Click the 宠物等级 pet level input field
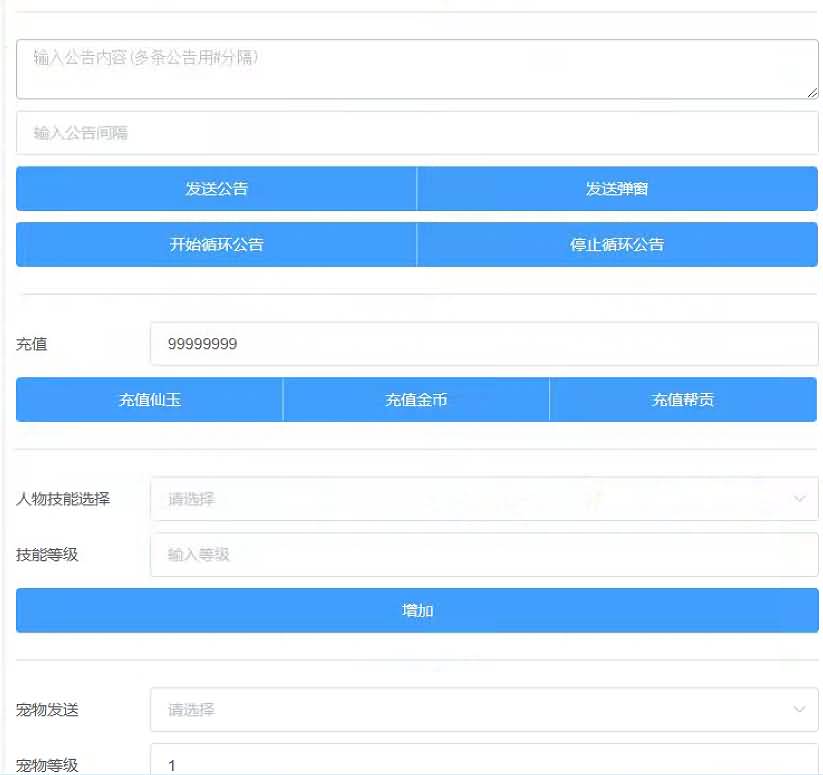The height and width of the screenshot is (775, 823). coord(450,764)
